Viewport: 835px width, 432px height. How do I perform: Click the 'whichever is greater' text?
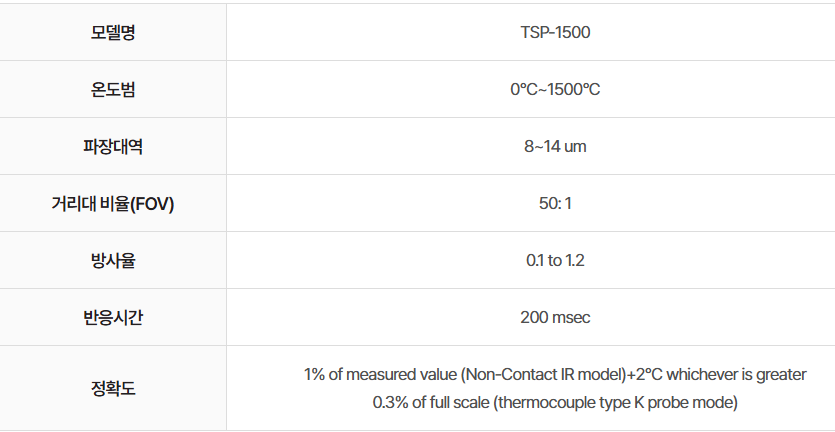tap(737, 374)
